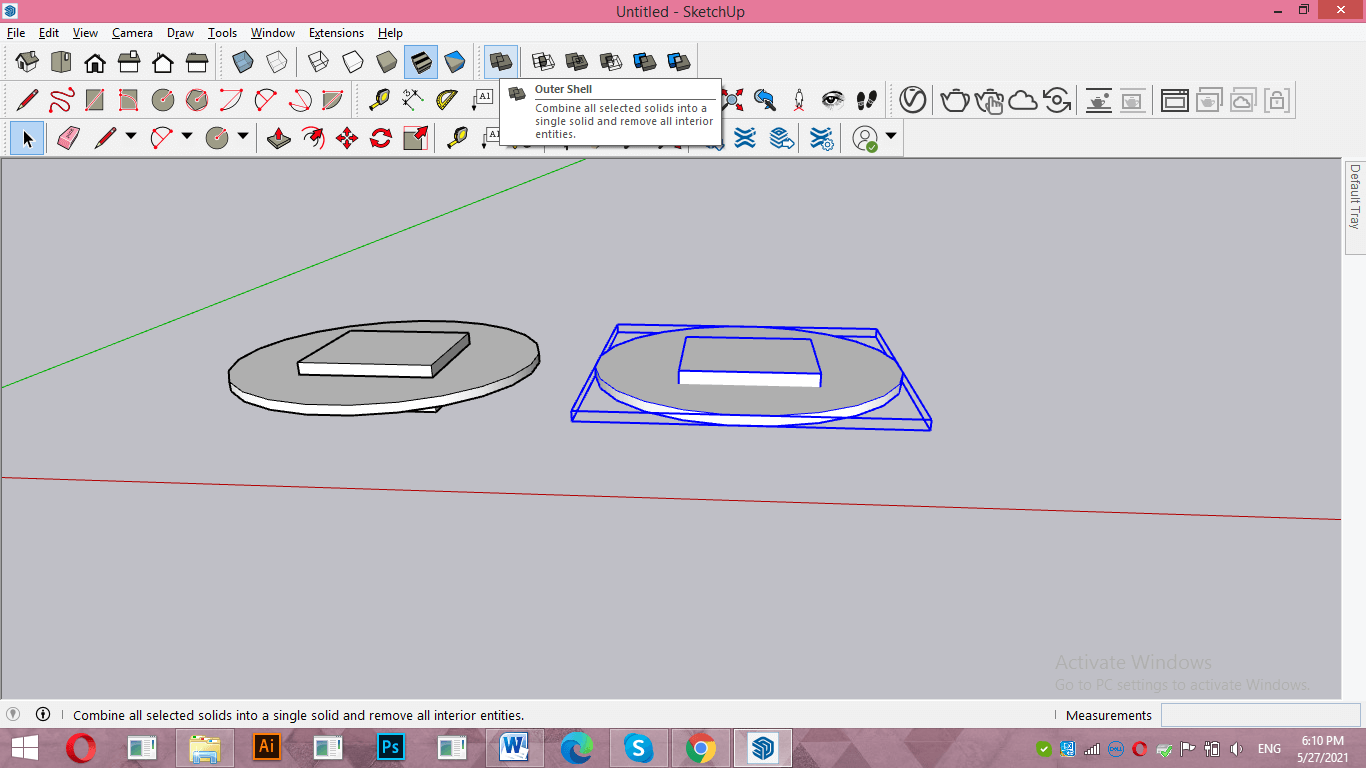The height and width of the screenshot is (768, 1366).
Task: Switch to Right view icon
Action: [x=129, y=63]
